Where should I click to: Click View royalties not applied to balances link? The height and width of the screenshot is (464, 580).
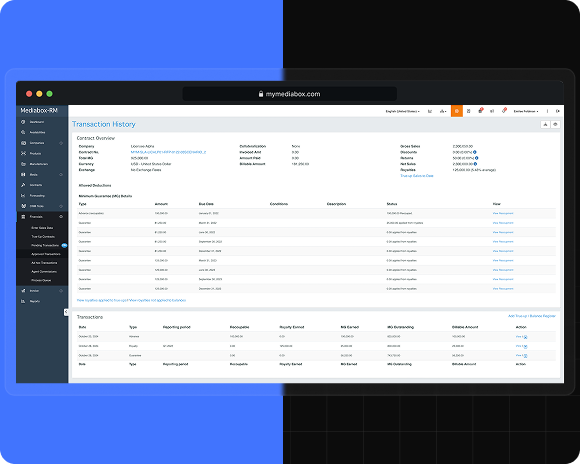[157, 300]
